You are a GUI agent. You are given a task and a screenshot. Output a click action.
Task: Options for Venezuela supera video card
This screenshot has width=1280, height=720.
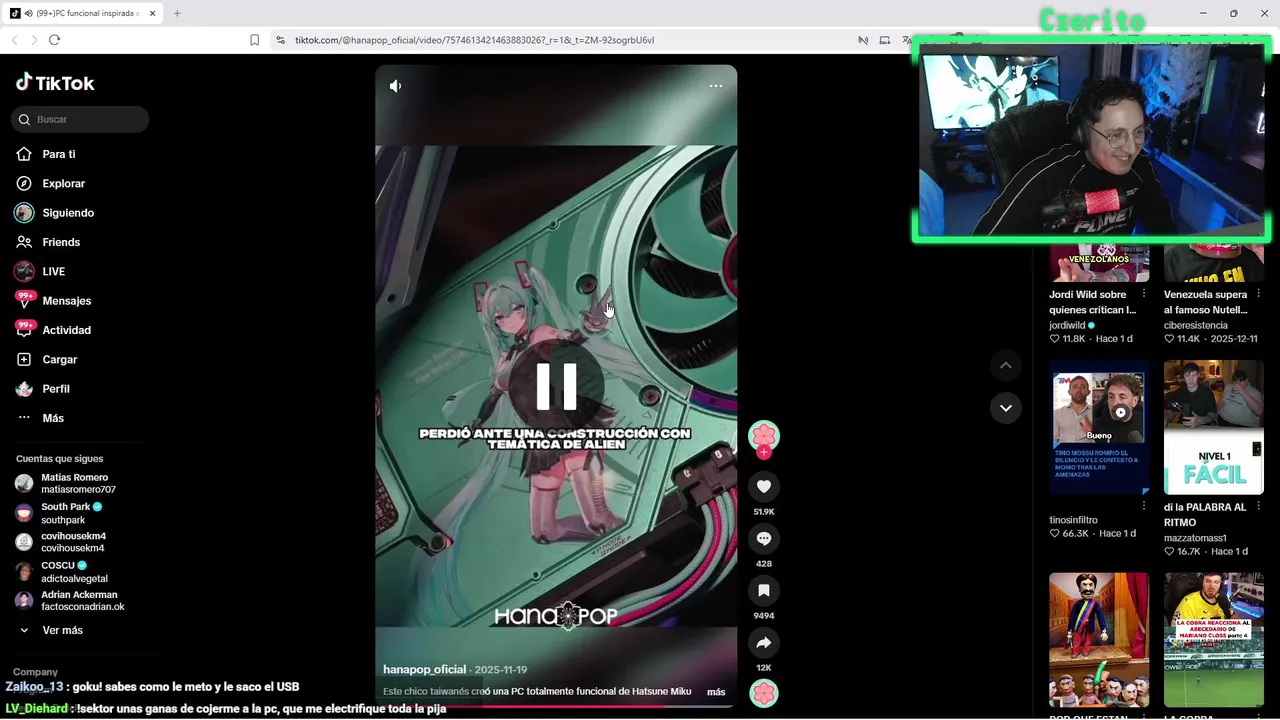pos(1258,295)
